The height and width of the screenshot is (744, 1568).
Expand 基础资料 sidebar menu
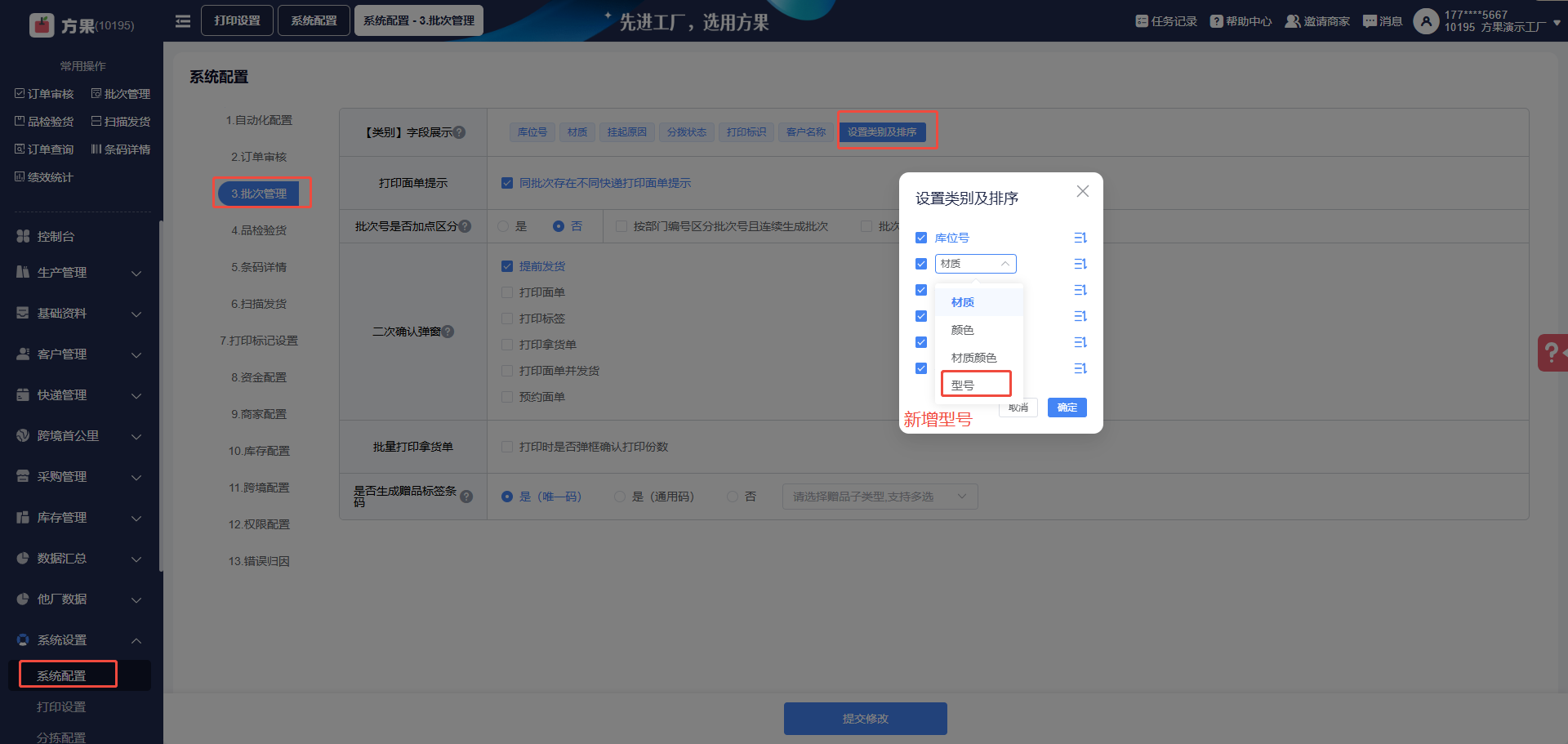(79, 314)
